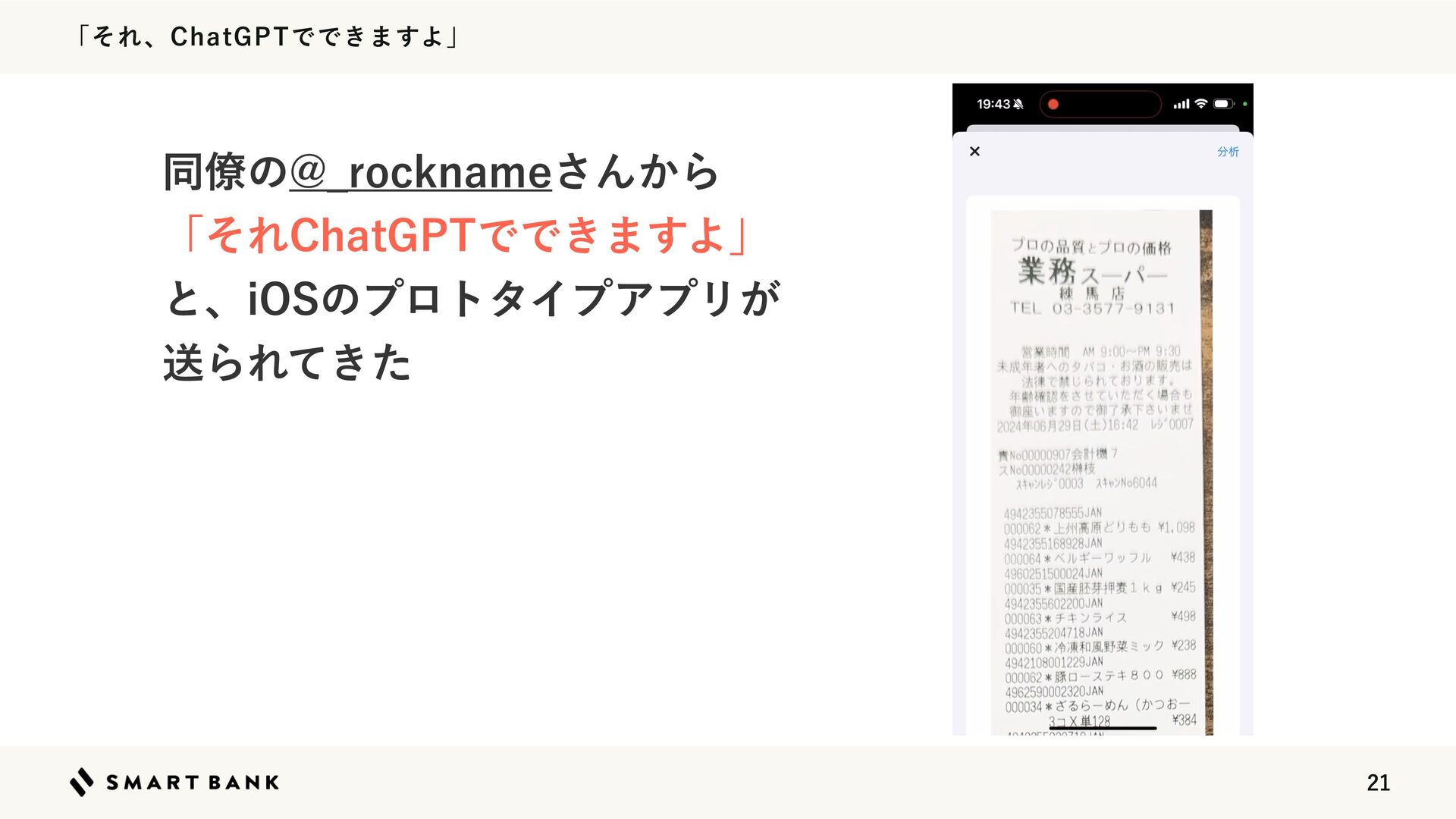Select the ベルギーワッフル ¥438 receipt line
The height and width of the screenshot is (819, 1456).
pos(1100,558)
